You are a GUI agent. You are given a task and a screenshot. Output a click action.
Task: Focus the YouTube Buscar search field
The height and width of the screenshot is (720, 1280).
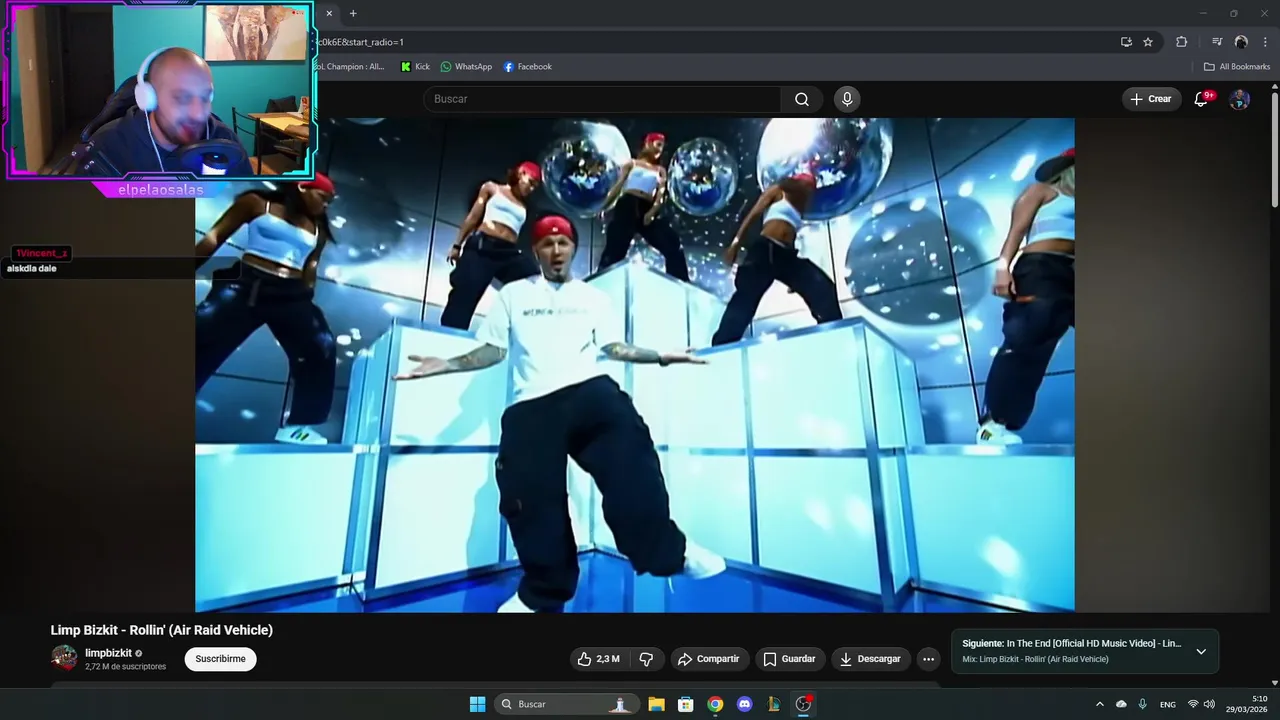coord(602,99)
